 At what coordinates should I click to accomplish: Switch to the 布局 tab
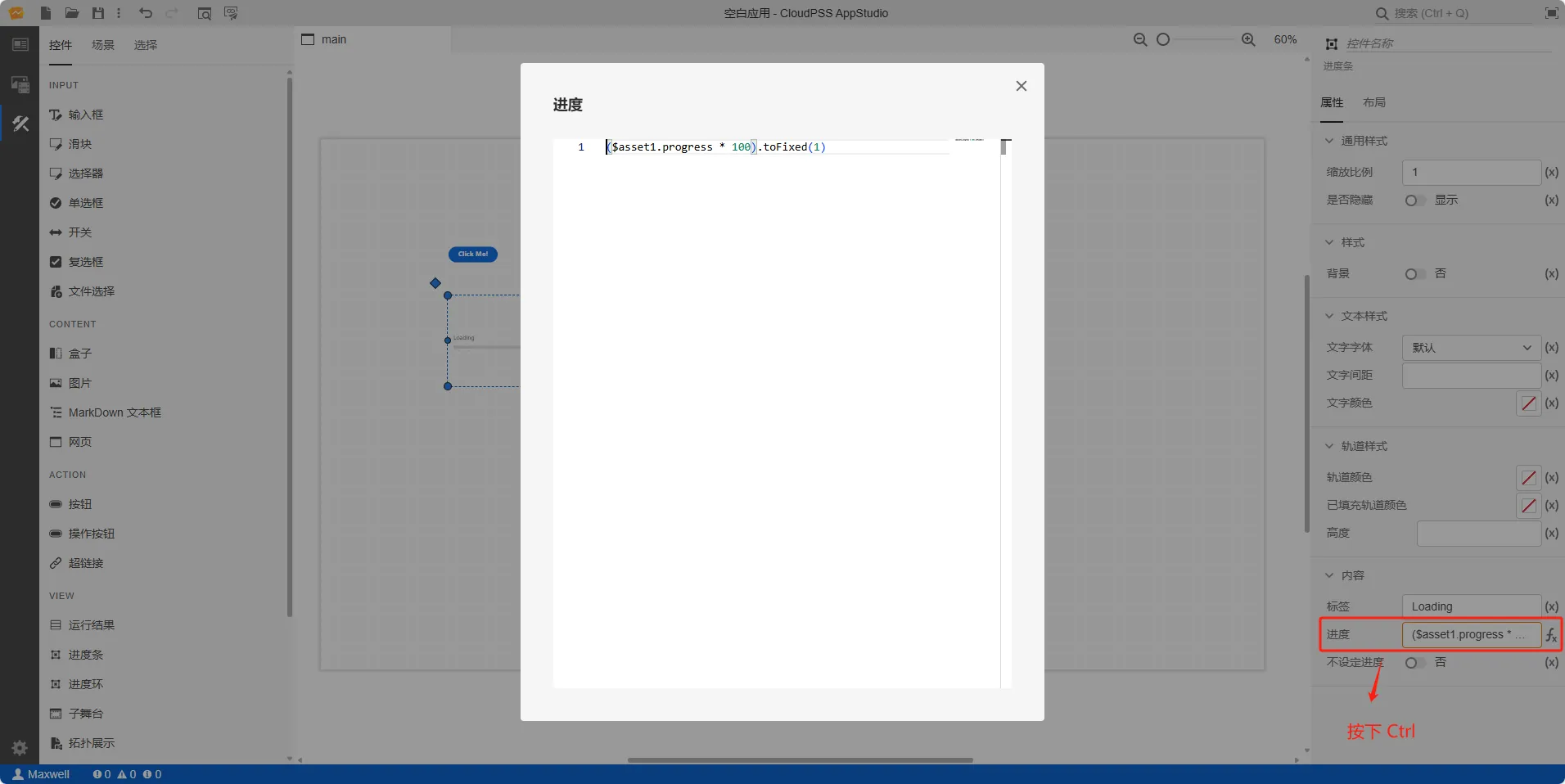[x=1373, y=102]
